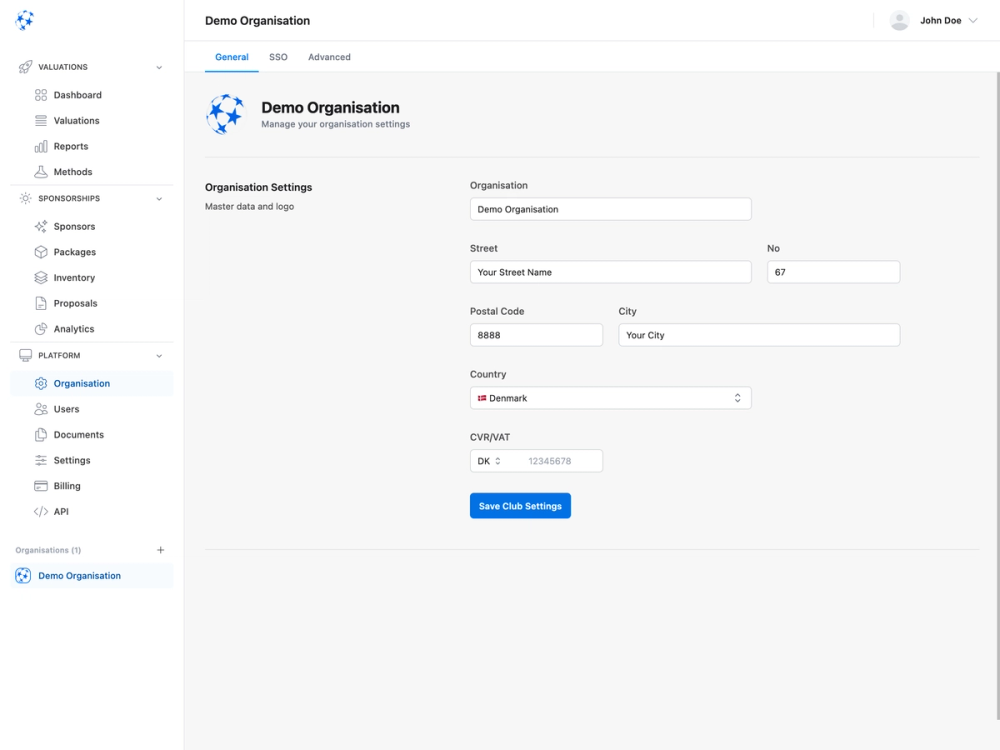Image resolution: width=1000 pixels, height=750 pixels.
Task: Open the Methods section
Action: (40, 171)
